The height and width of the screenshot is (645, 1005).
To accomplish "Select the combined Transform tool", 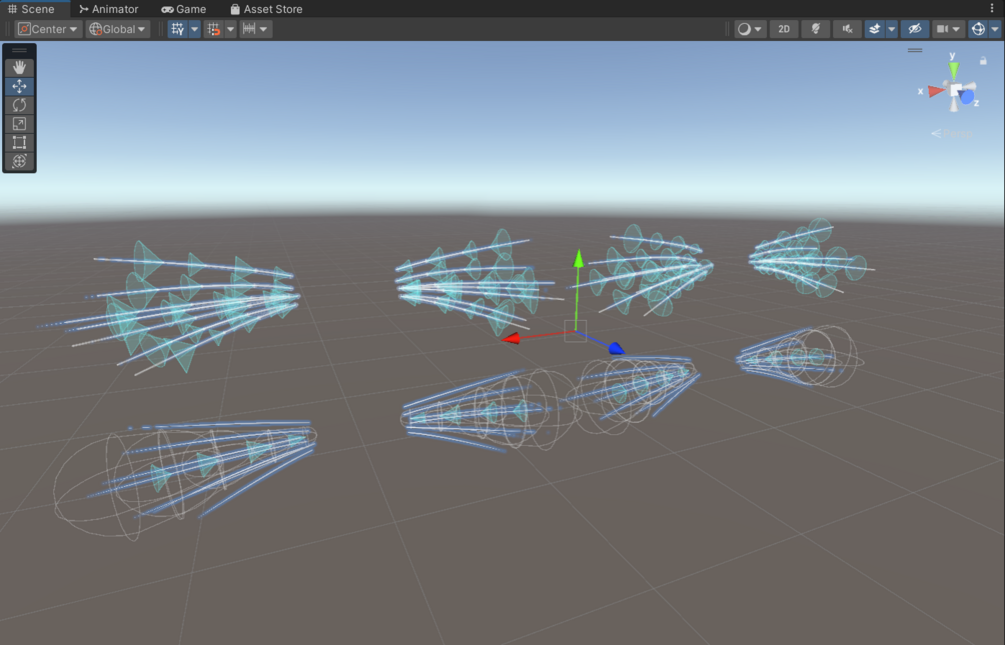I will point(19,161).
